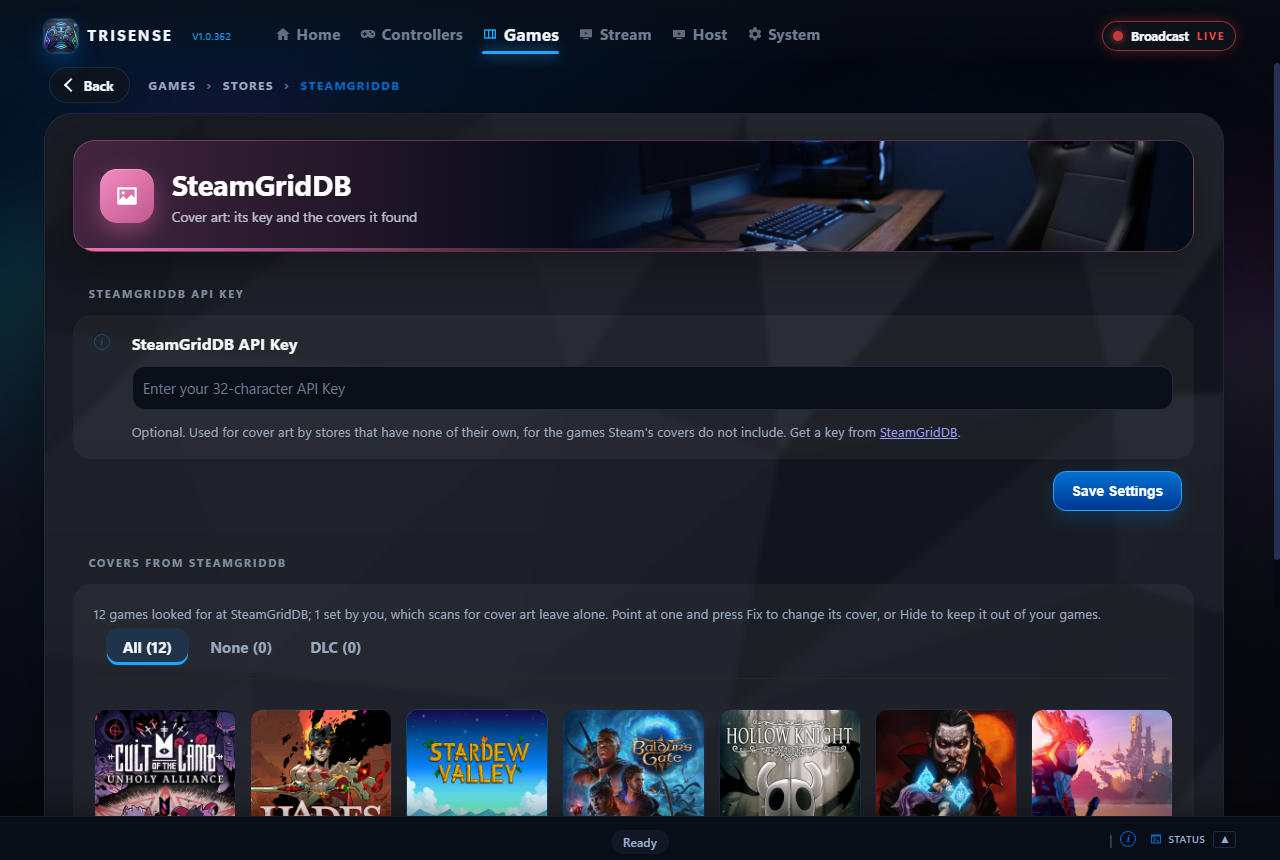The width and height of the screenshot is (1280, 860).
Task: Click the info icon beside SteamGridDB API Key
Action: point(101,342)
